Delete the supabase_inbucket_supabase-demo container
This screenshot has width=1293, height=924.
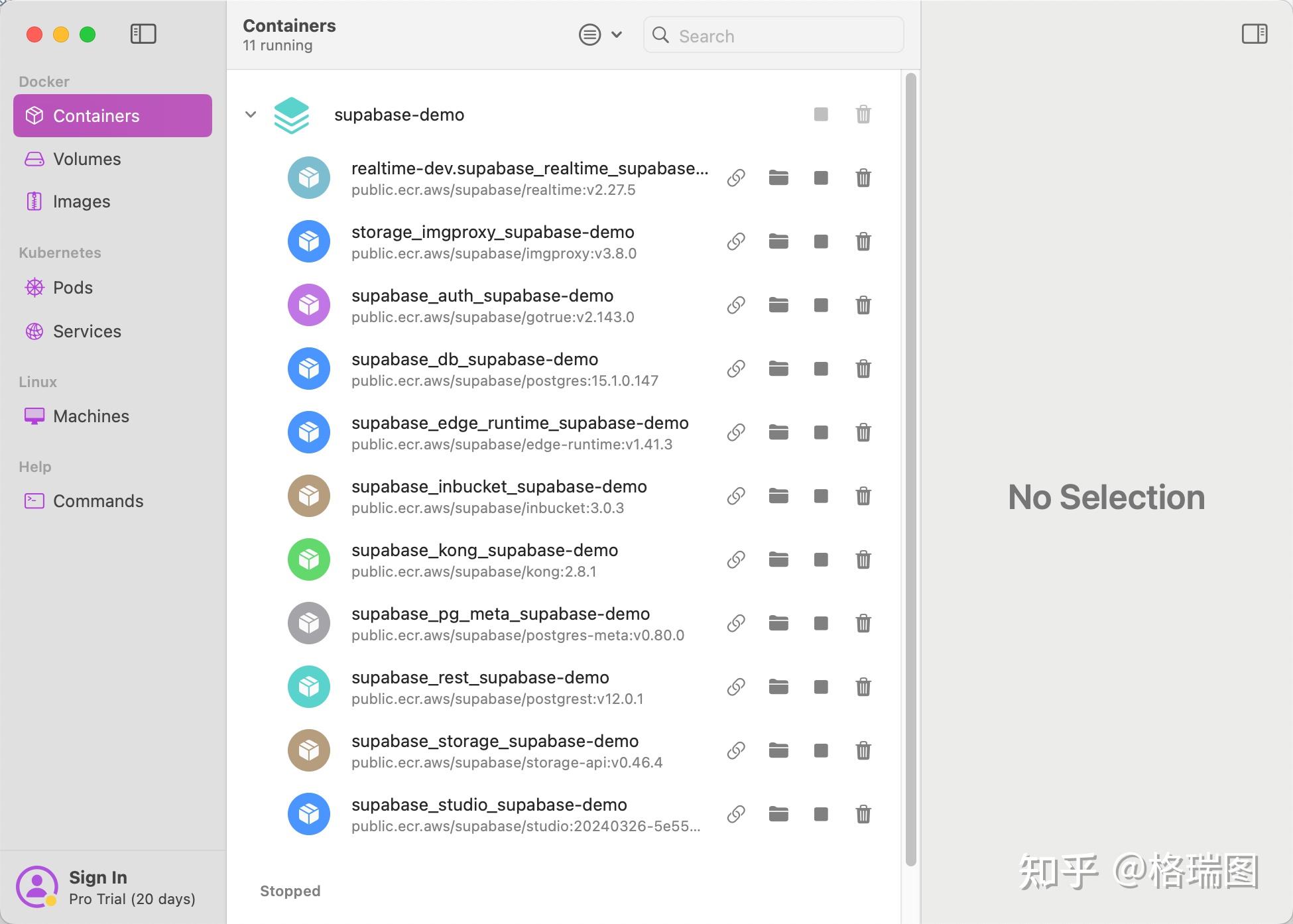[863, 496]
